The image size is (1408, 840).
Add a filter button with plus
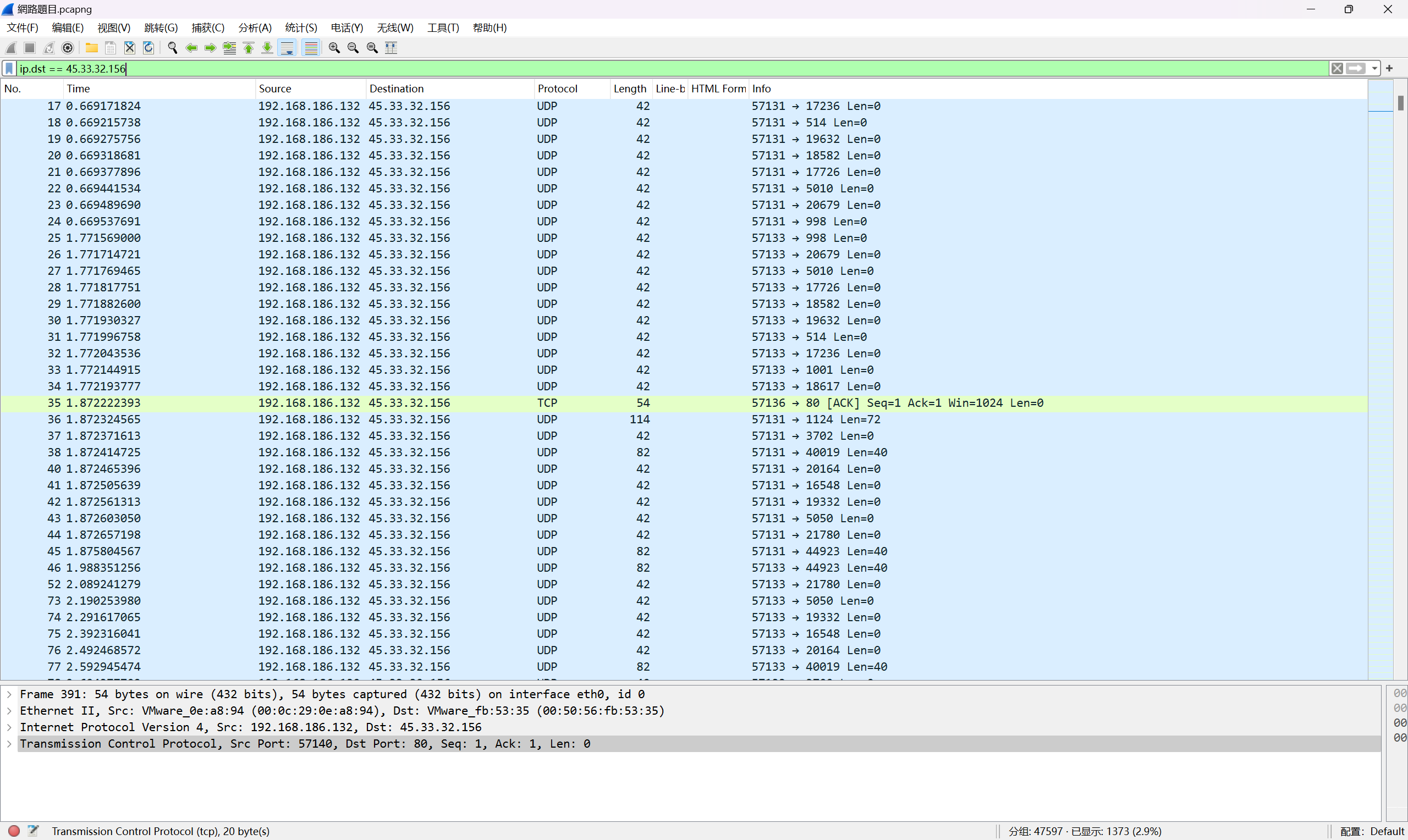[1389, 69]
